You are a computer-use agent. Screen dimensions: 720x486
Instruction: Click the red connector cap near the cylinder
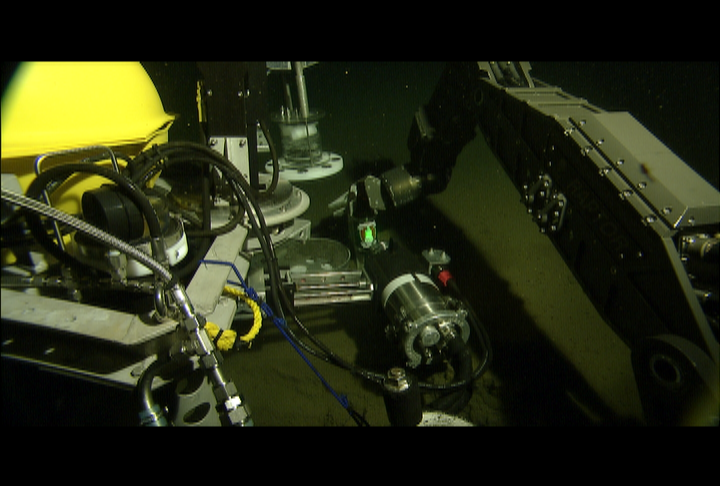click(444, 277)
